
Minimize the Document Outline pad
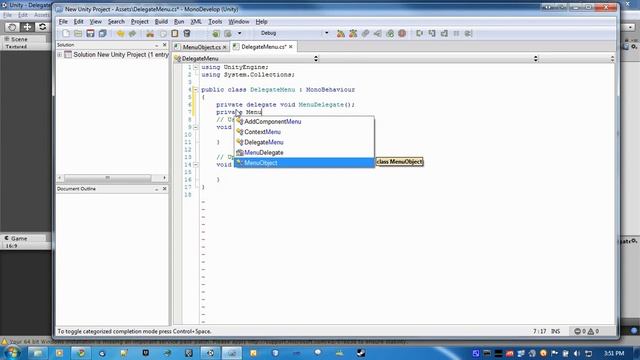coord(157,189)
